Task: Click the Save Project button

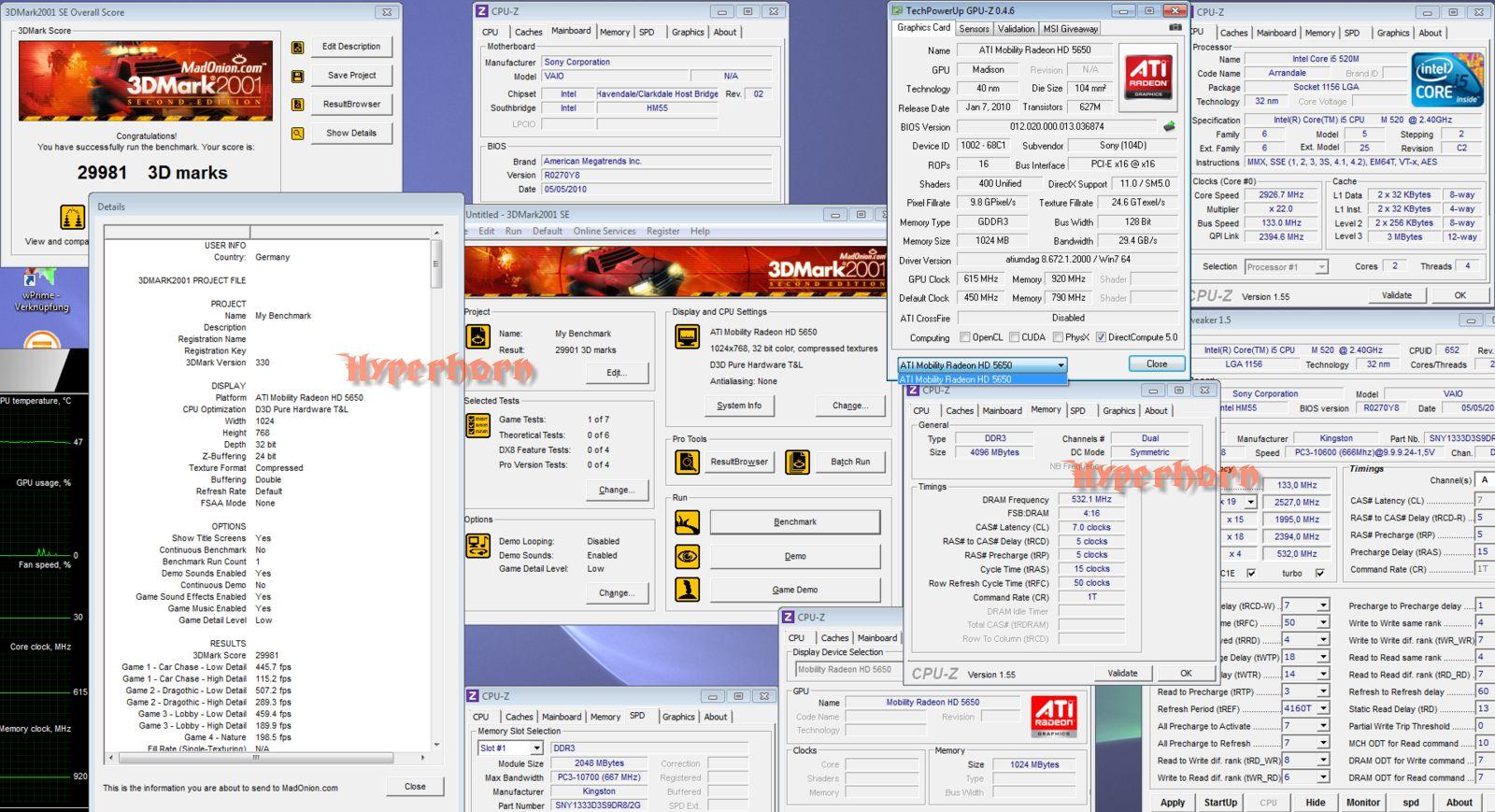Action: pyautogui.click(x=351, y=76)
